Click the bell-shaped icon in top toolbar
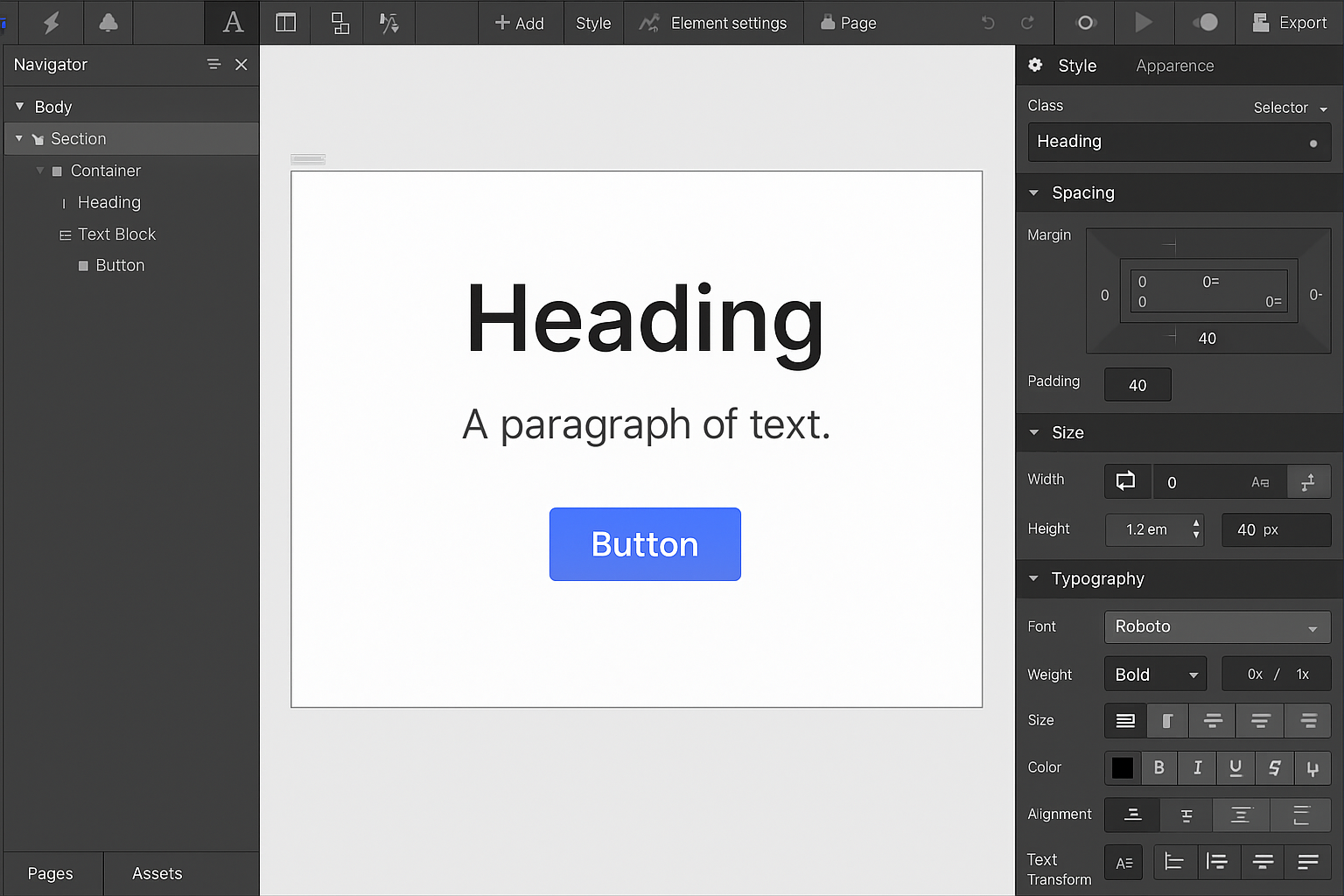Viewport: 1344px width, 896px height. tap(108, 23)
